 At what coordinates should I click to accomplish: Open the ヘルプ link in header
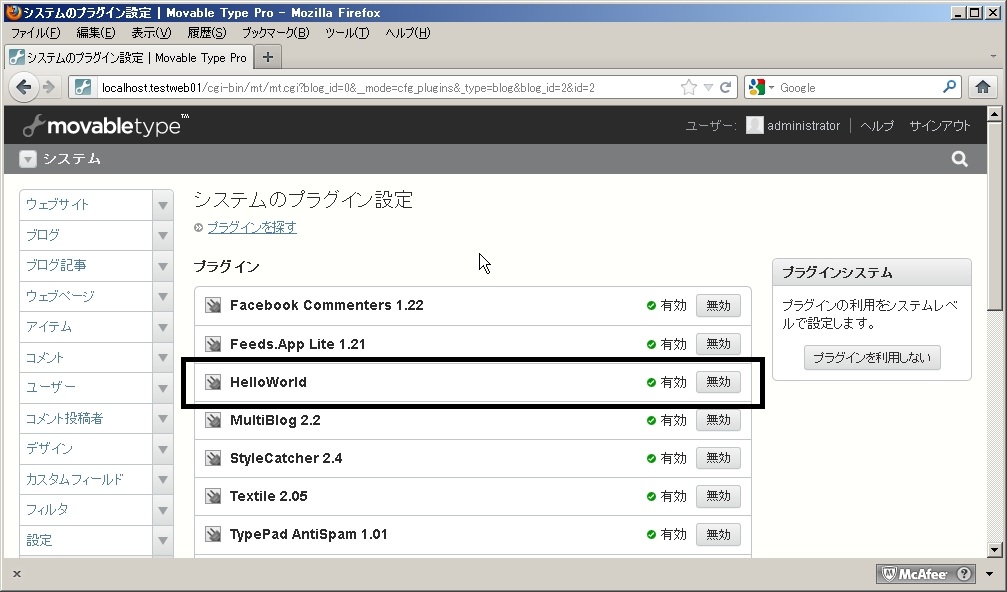click(x=877, y=126)
